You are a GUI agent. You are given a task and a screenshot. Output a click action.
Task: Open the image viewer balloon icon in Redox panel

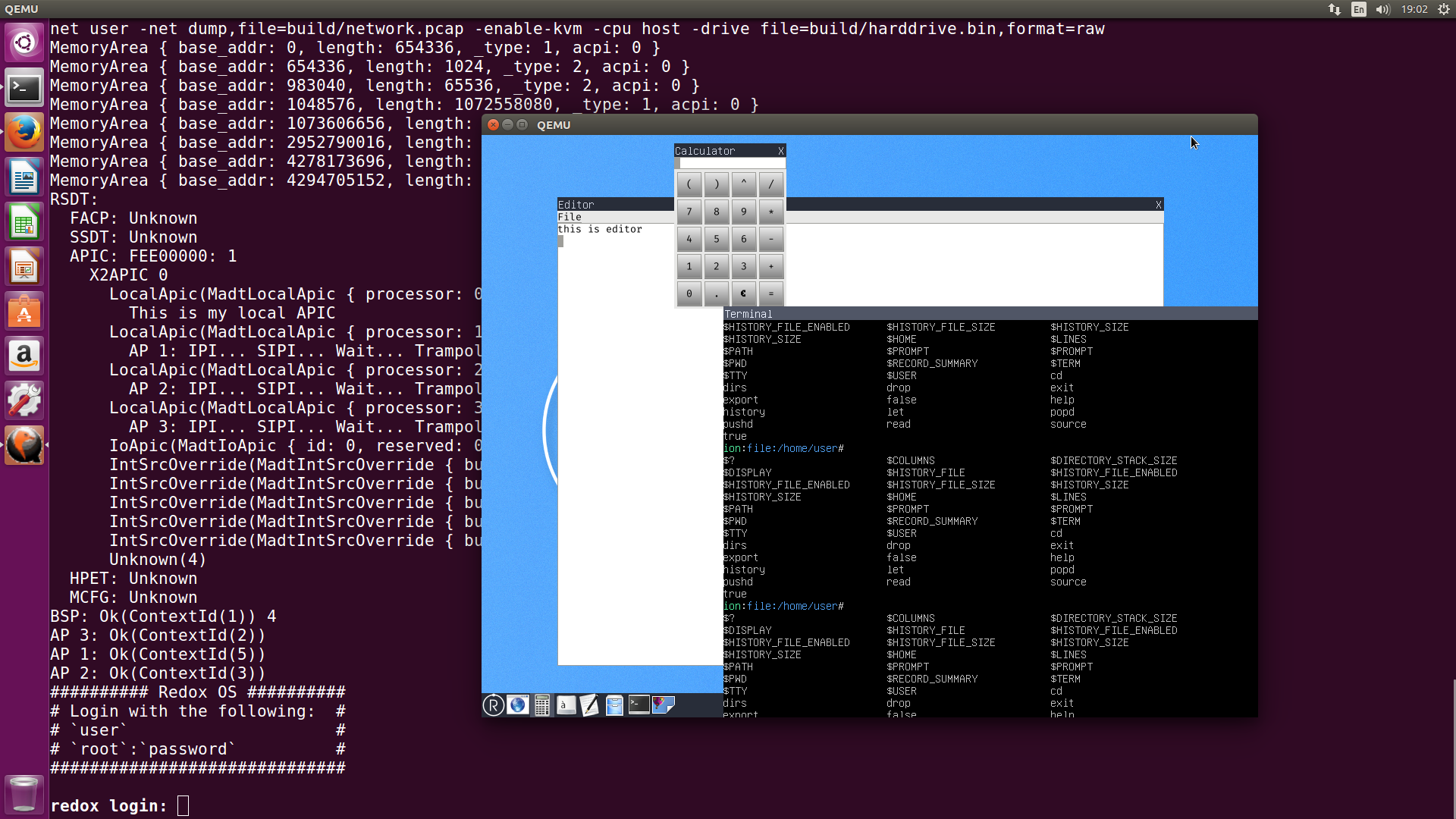point(664,705)
